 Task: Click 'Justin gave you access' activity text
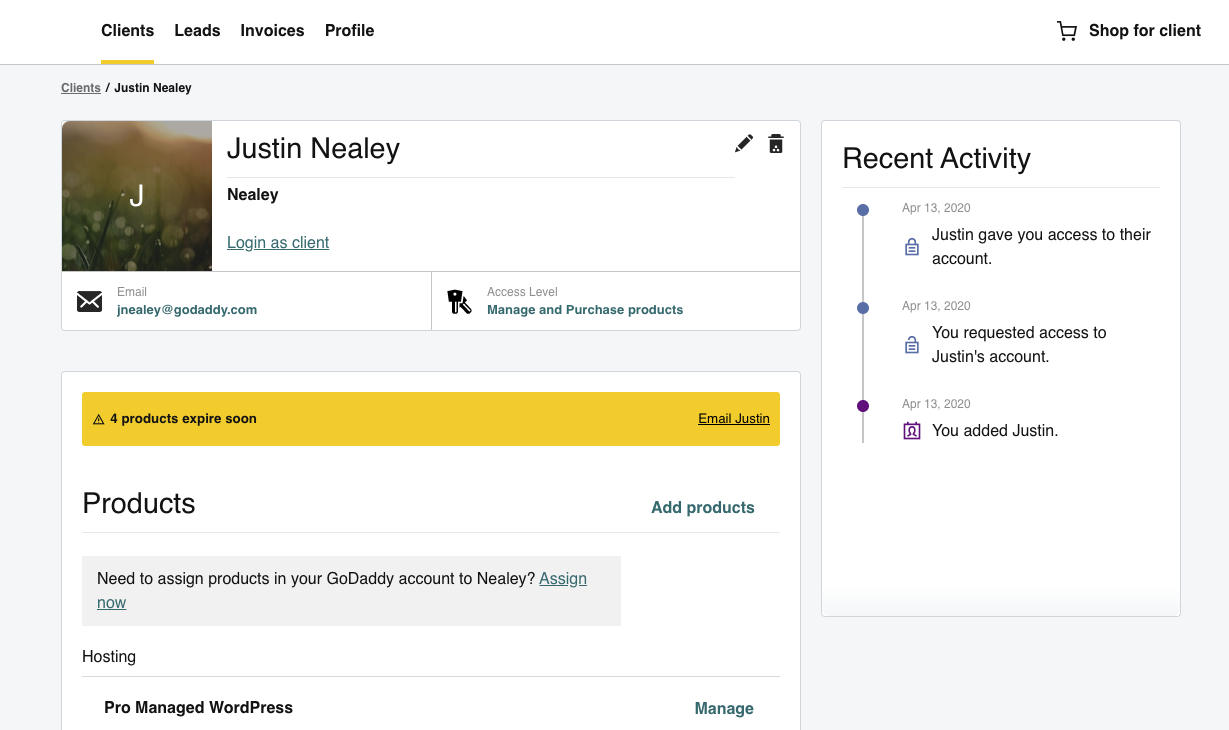pos(1041,247)
